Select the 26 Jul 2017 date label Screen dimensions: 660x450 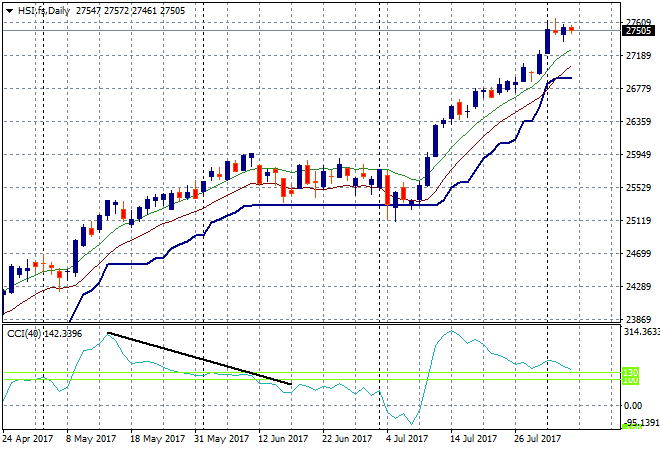(539, 438)
